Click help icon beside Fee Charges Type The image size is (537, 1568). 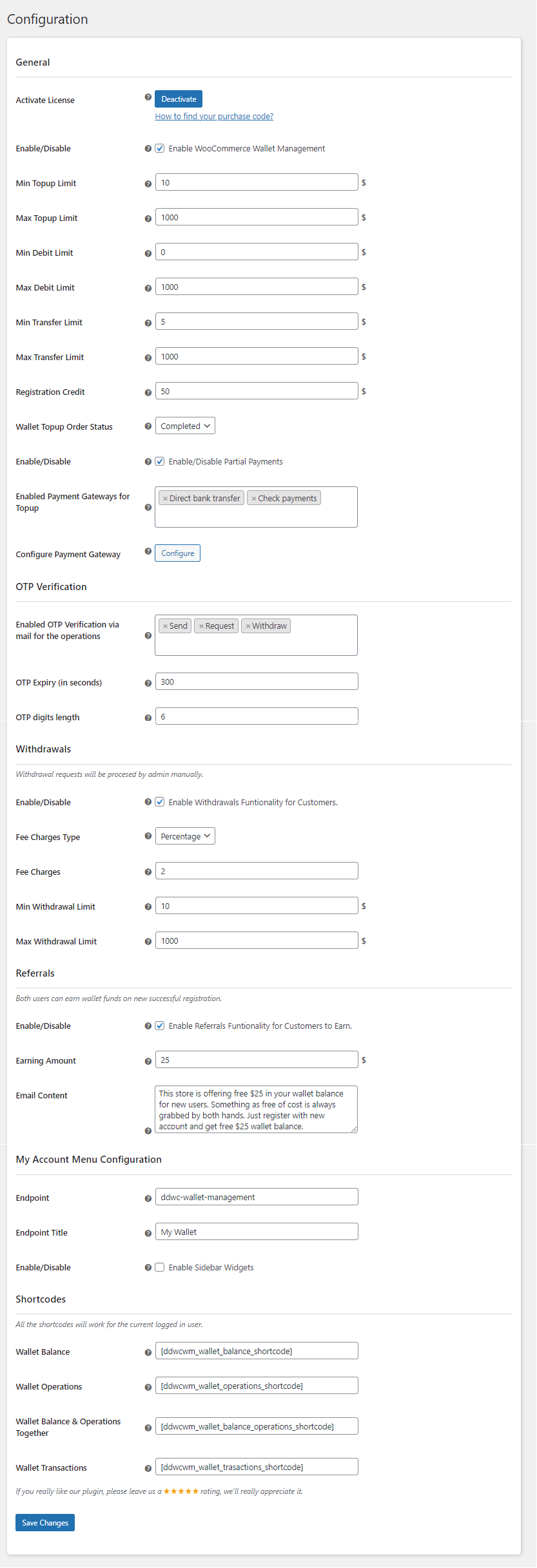[148, 836]
